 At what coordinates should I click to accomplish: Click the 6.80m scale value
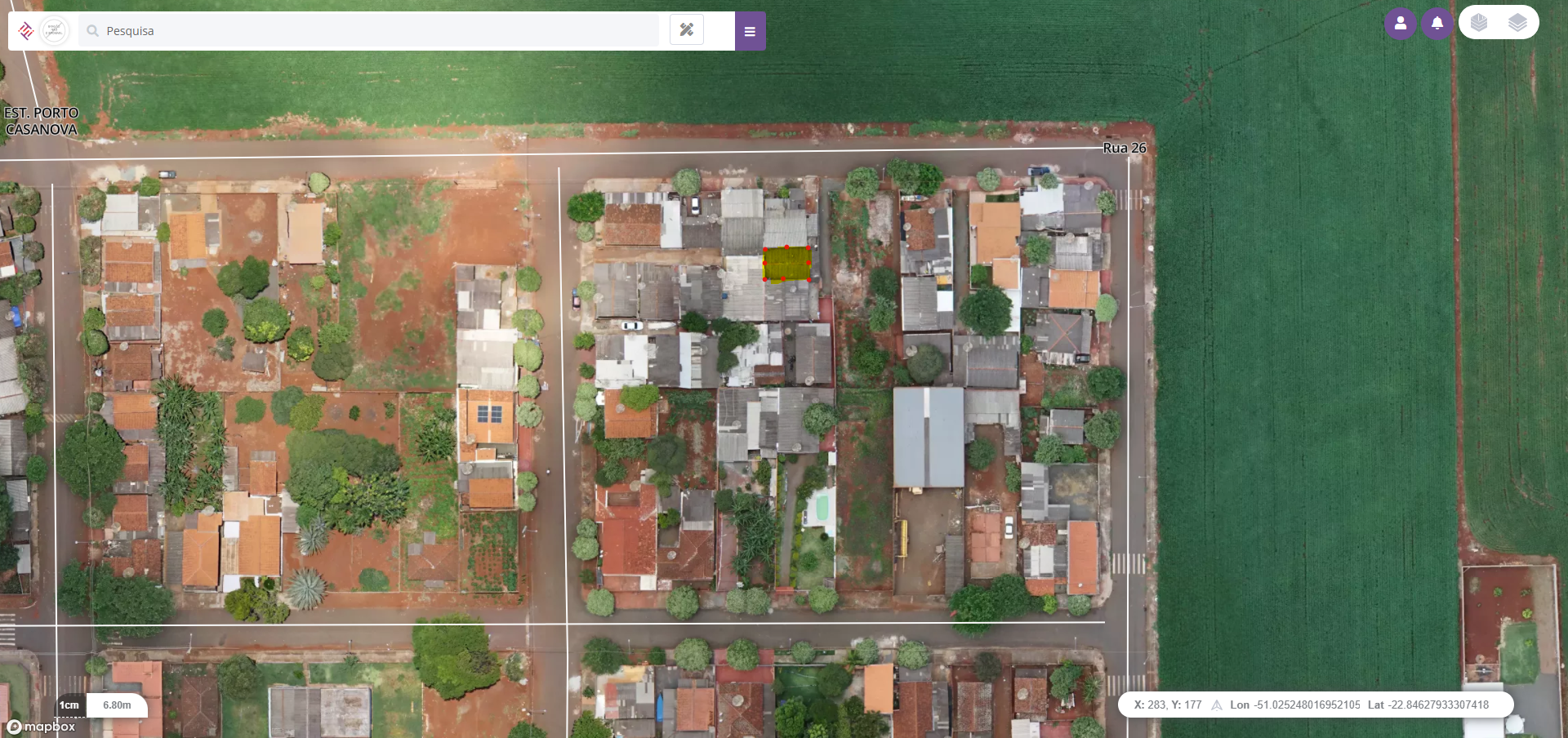[x=117, y=705]
